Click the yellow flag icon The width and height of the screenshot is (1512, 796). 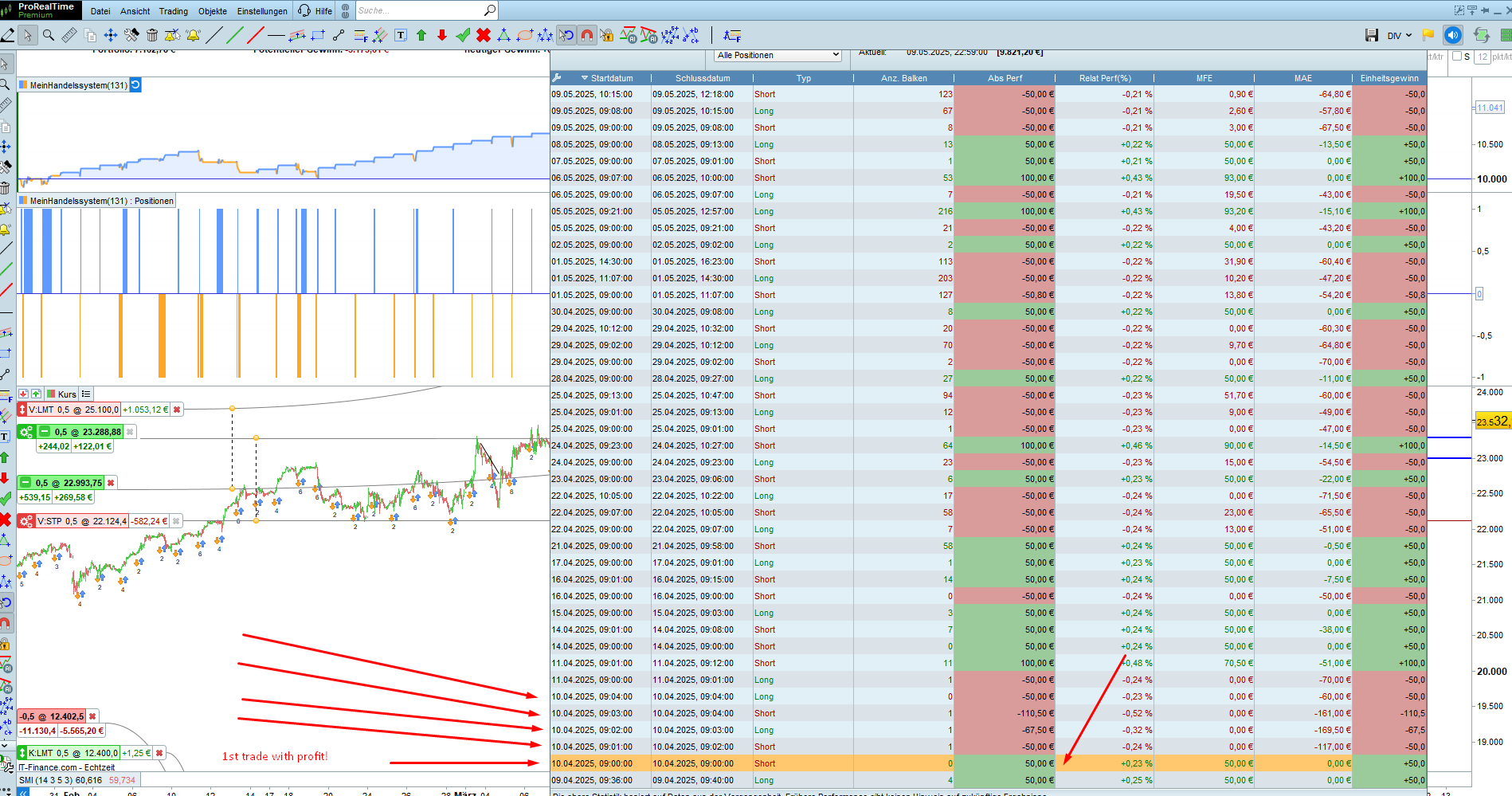1428,35
